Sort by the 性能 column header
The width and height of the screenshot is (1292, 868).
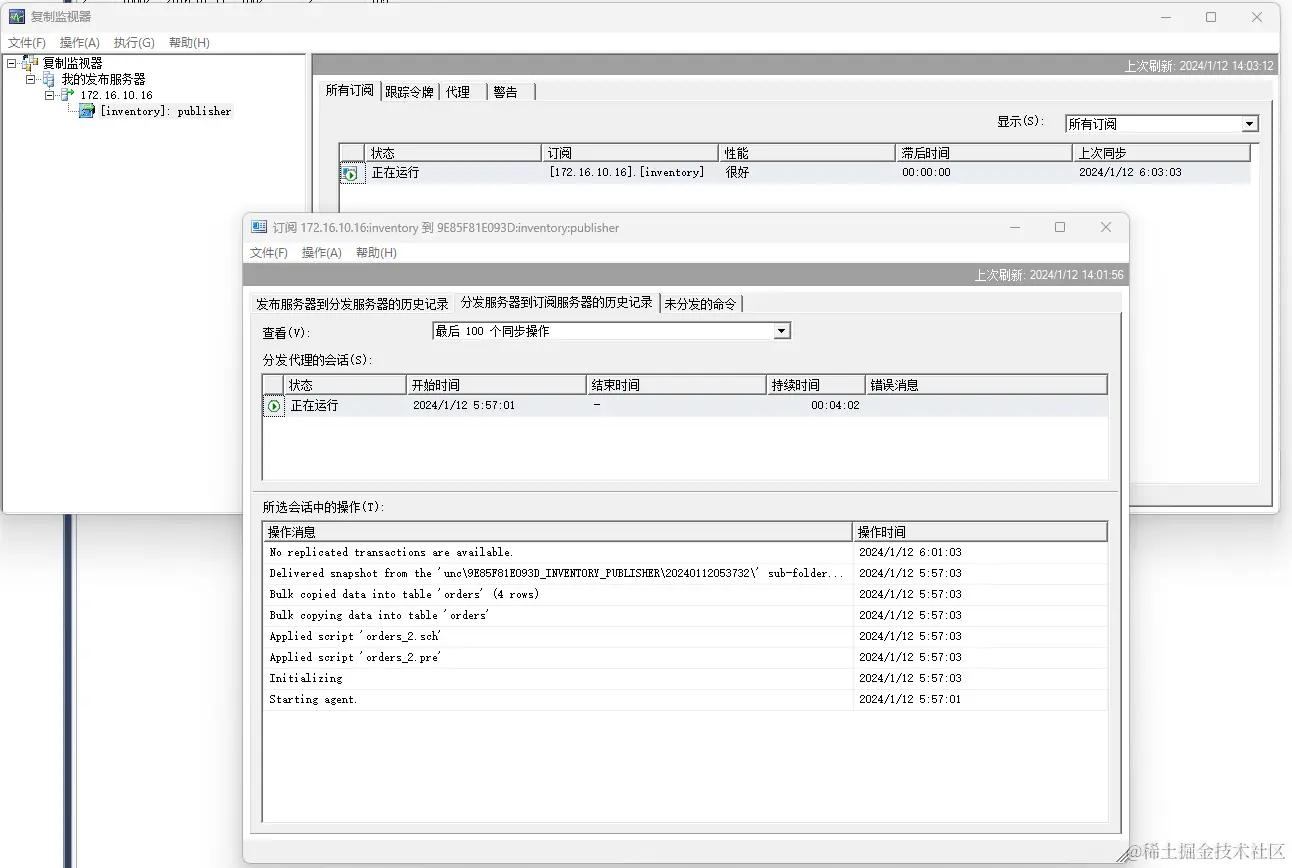click(808, 153)
